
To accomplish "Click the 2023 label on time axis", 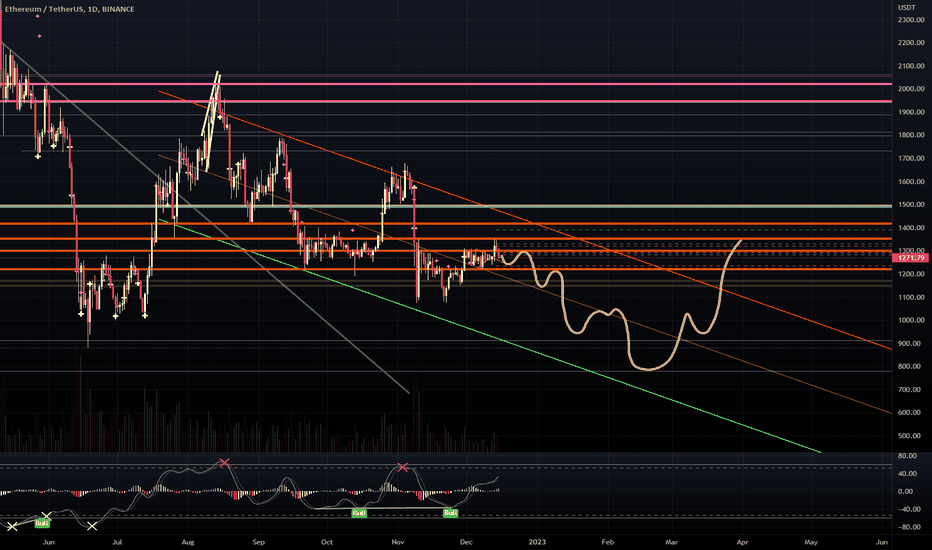I will pos(537,542).
